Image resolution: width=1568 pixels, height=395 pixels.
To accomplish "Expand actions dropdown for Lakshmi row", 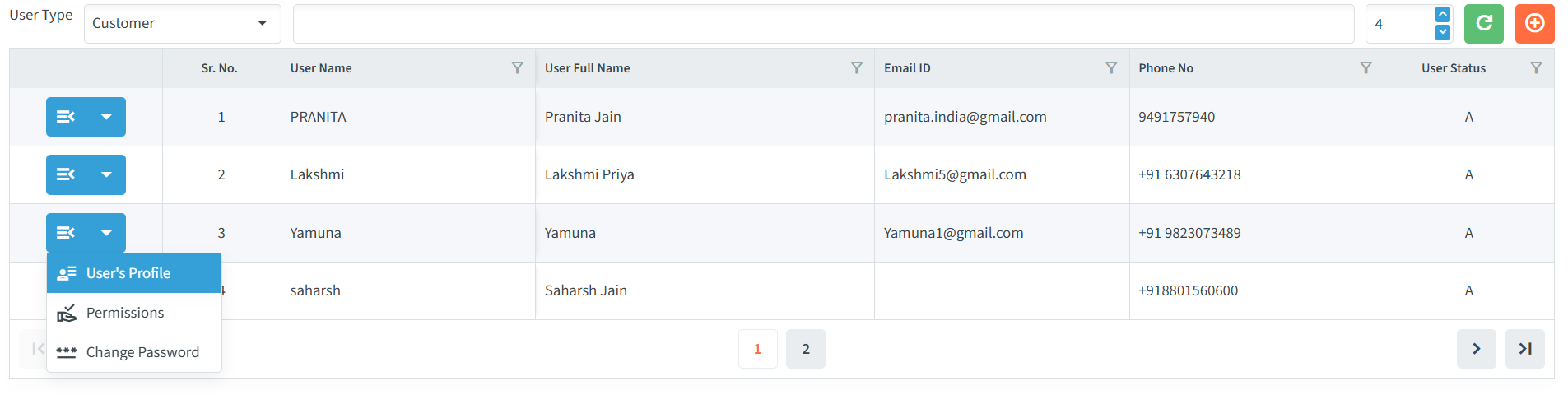I will [106, 174].
